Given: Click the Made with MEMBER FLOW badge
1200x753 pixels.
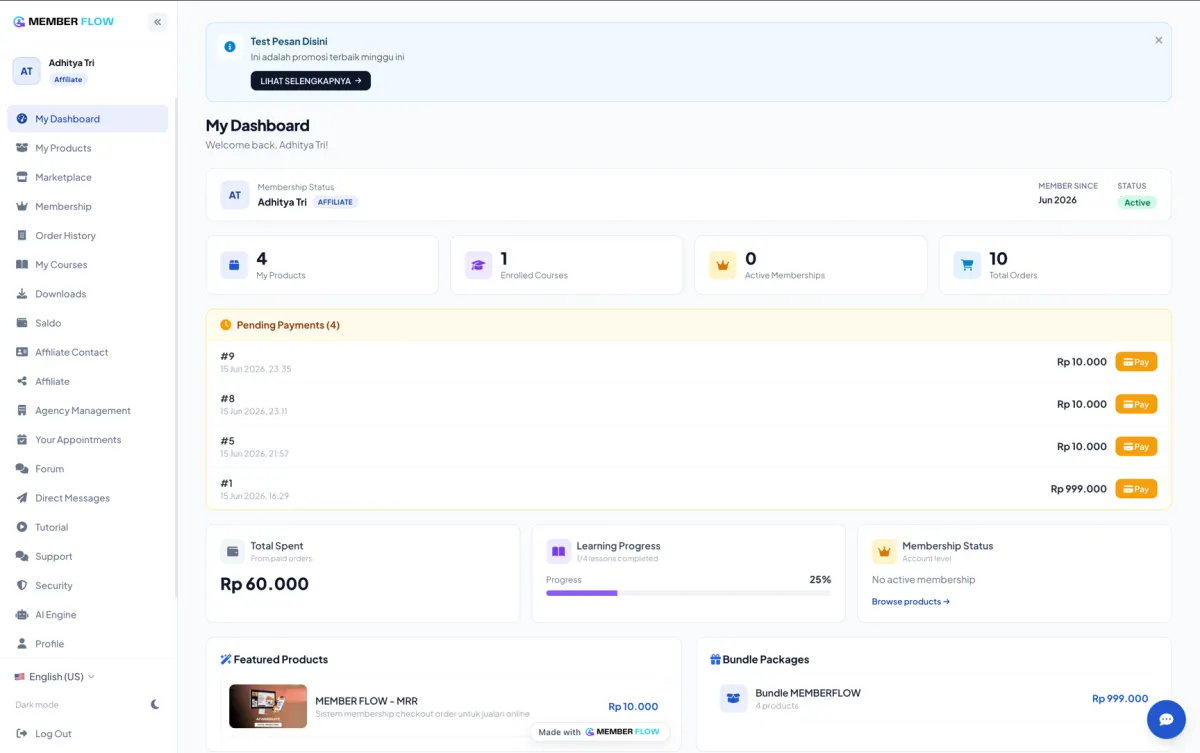Looking at the screenshot, I should click(x=599, y=732).
